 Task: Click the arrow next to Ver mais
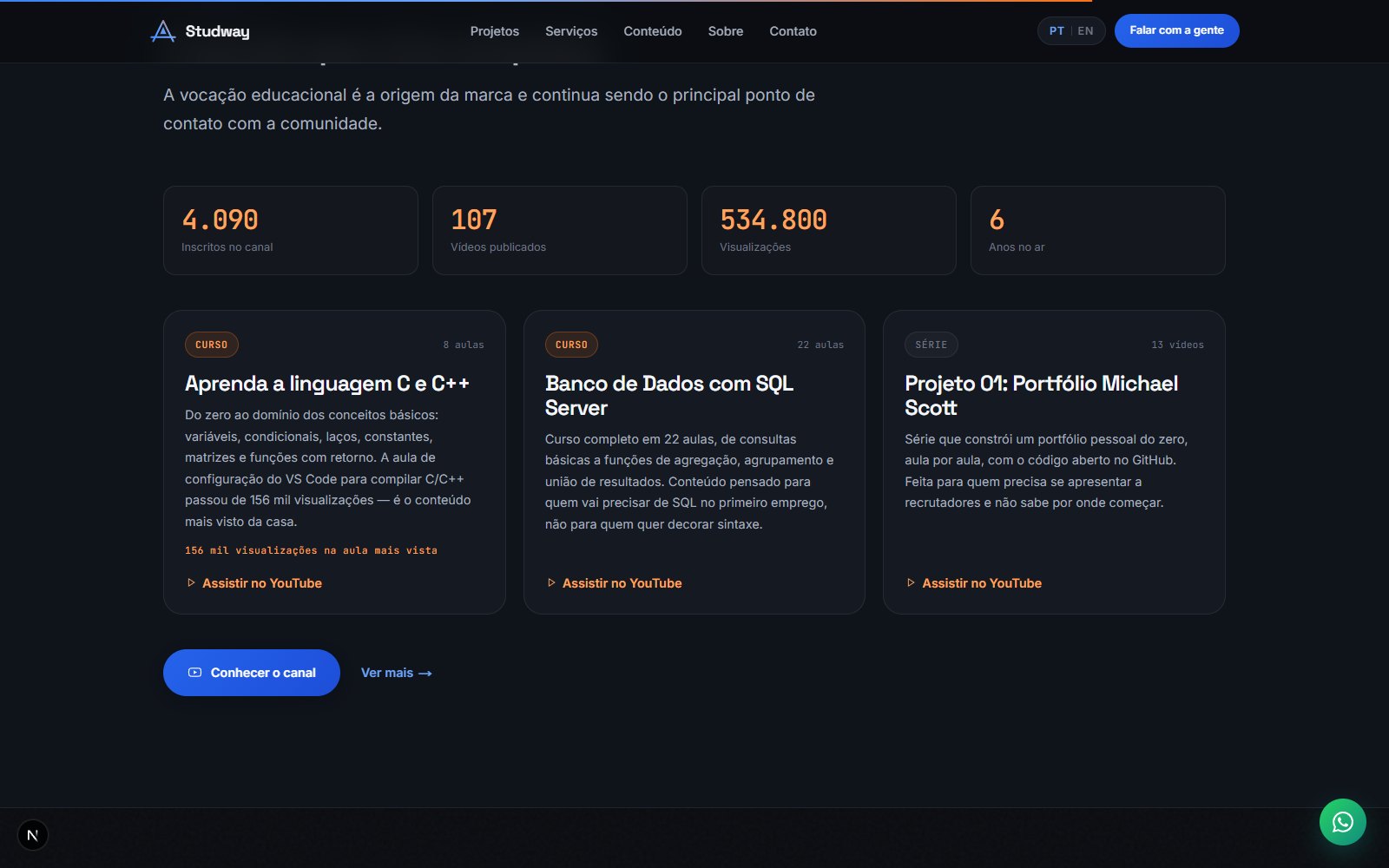point(425,674)
